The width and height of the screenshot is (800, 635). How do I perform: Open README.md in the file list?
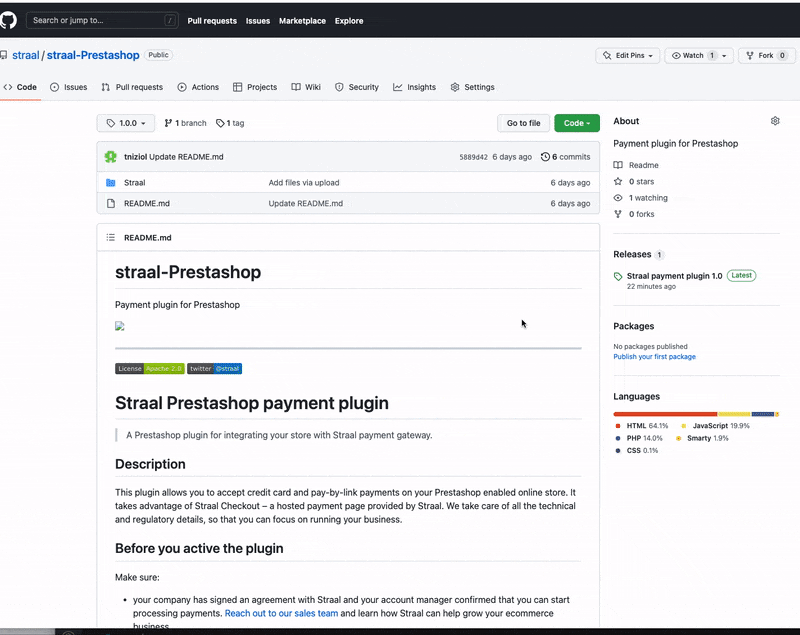(x=147, y=204)
